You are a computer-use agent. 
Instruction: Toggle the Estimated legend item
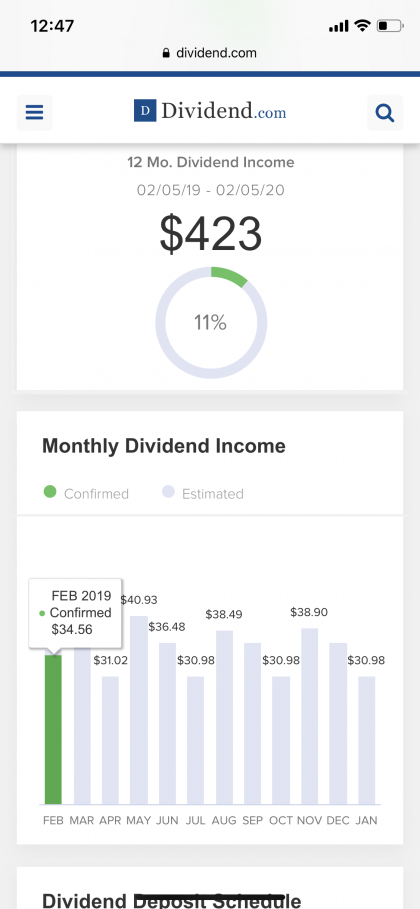coord(203,493)
